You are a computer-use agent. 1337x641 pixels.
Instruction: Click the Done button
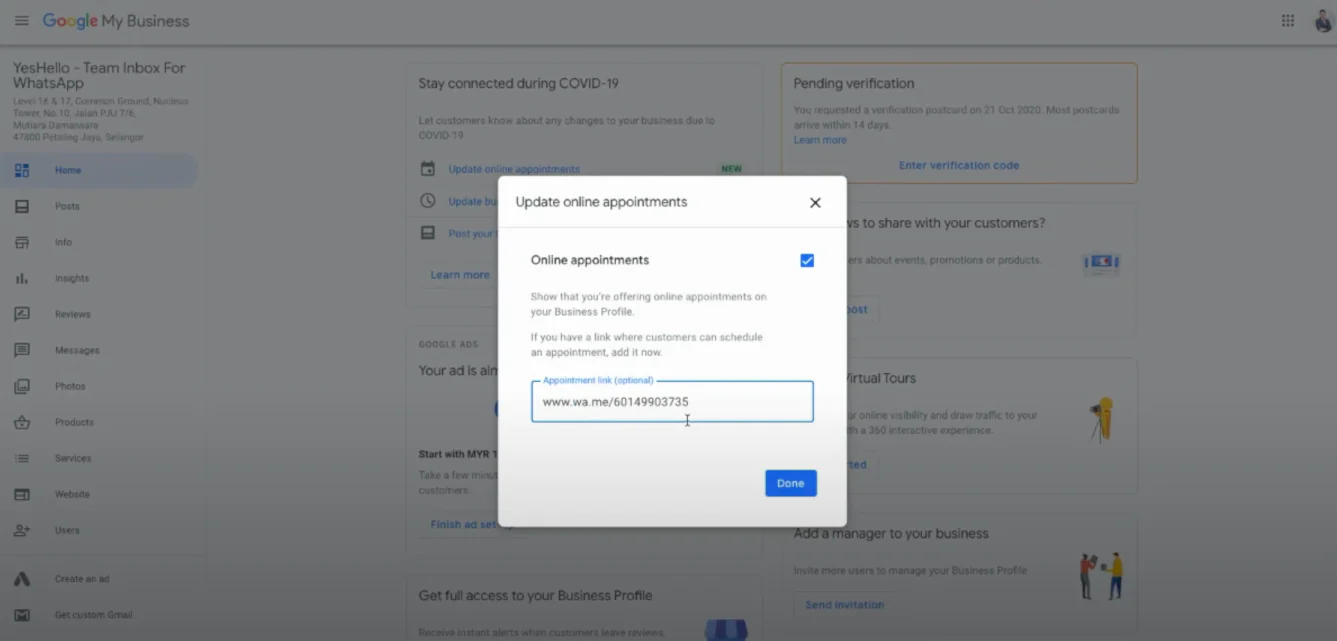pos(790,483)
